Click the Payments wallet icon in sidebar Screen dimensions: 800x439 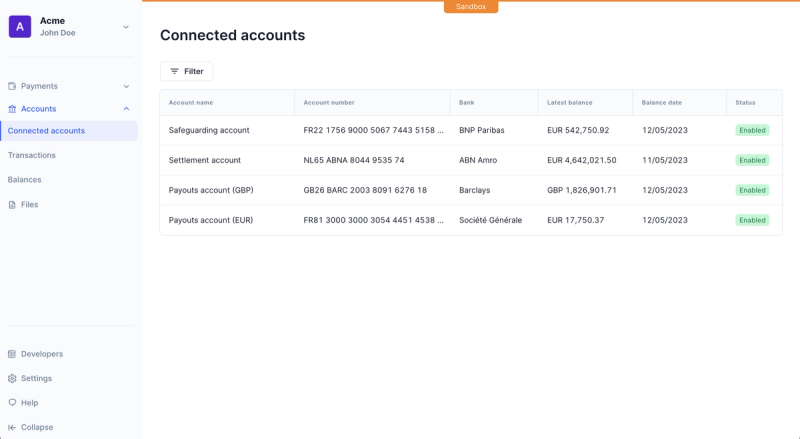[12, 86]
